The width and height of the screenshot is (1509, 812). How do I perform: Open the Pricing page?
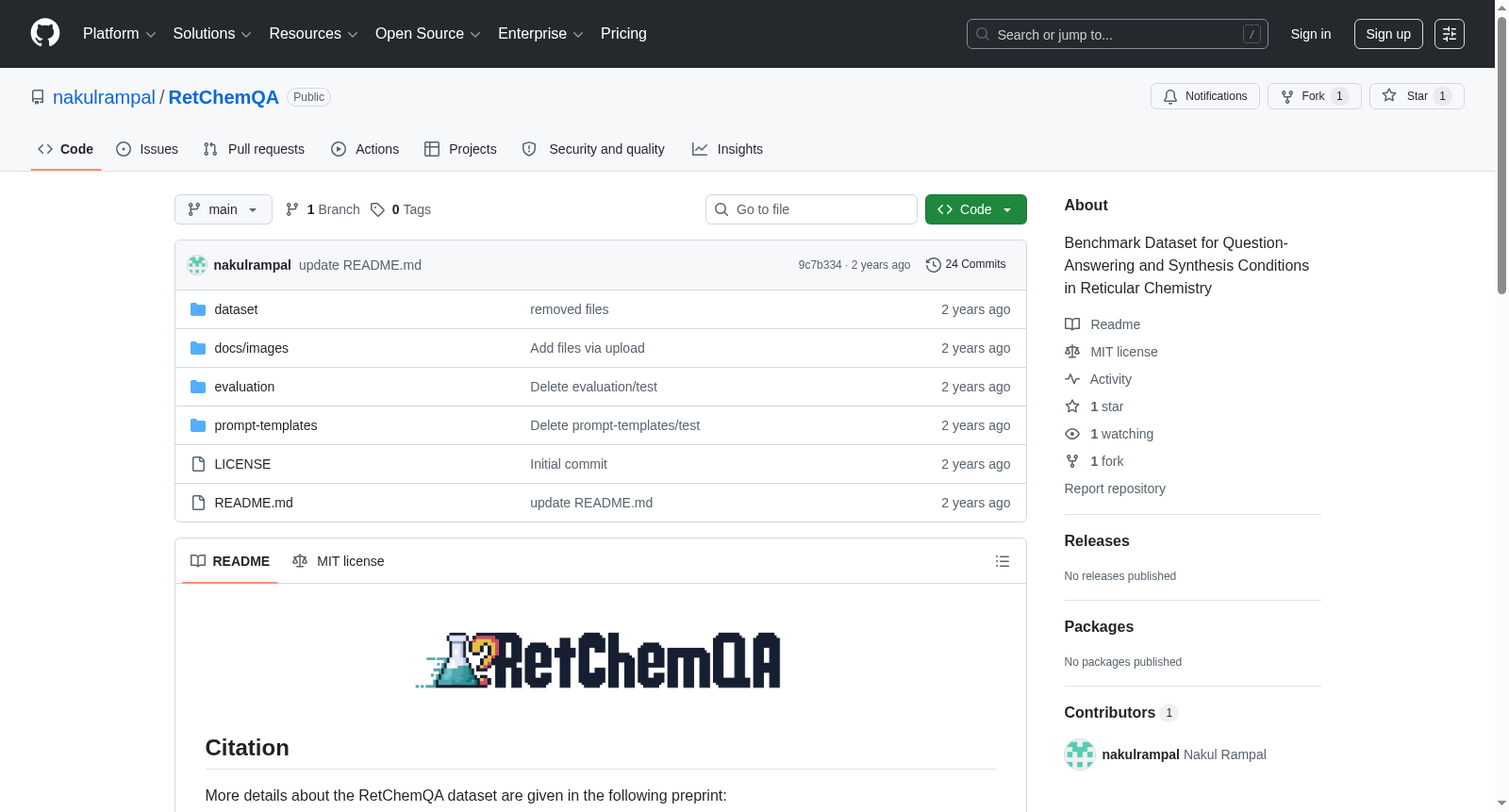623,34
